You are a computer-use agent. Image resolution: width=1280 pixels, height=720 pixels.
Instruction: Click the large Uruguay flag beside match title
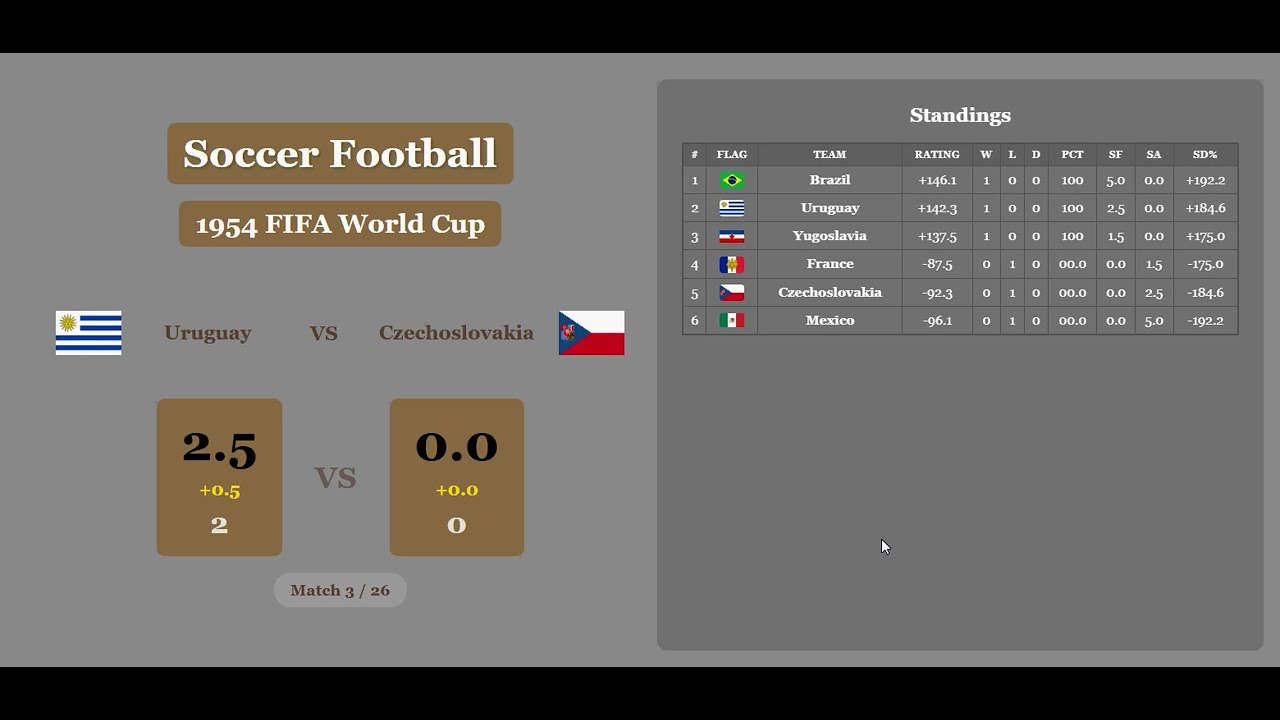click(x=89, y=333)
